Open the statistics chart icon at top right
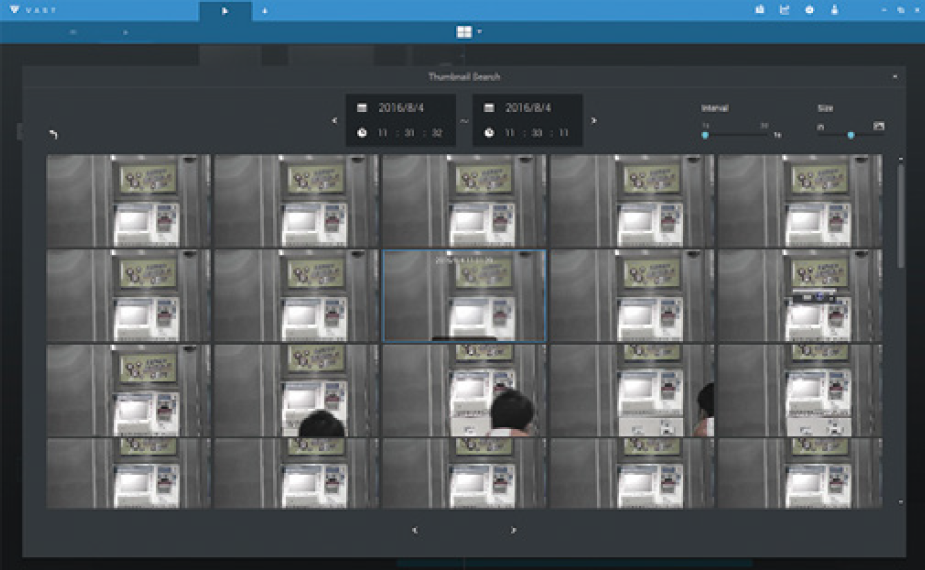This screenshot has width=925, height=570. pyautogui.click(x=784, y=10)
